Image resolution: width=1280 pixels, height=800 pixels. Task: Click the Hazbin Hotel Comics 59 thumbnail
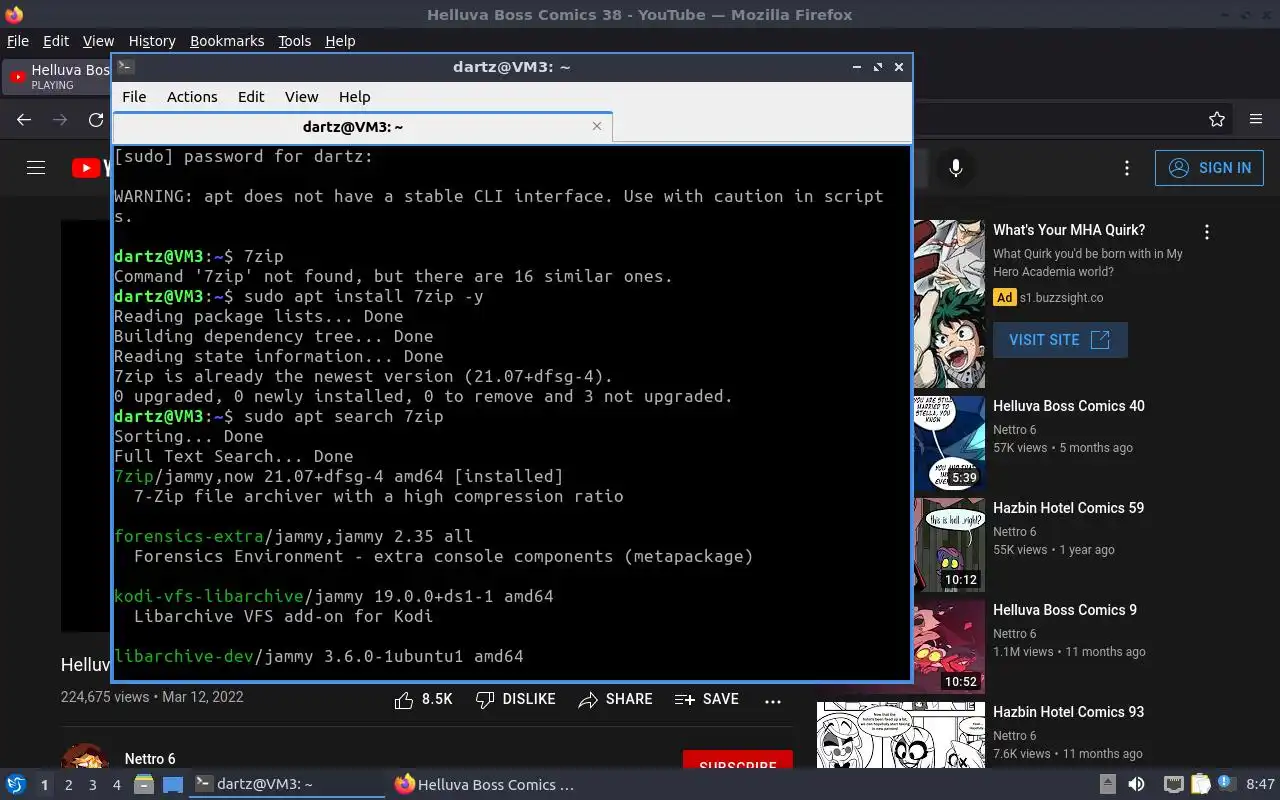[x=949, y=545]
